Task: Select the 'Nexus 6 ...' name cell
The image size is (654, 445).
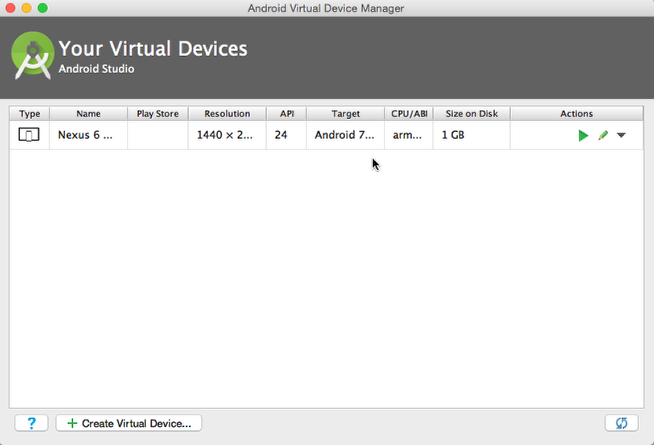Action: (88, 135)
